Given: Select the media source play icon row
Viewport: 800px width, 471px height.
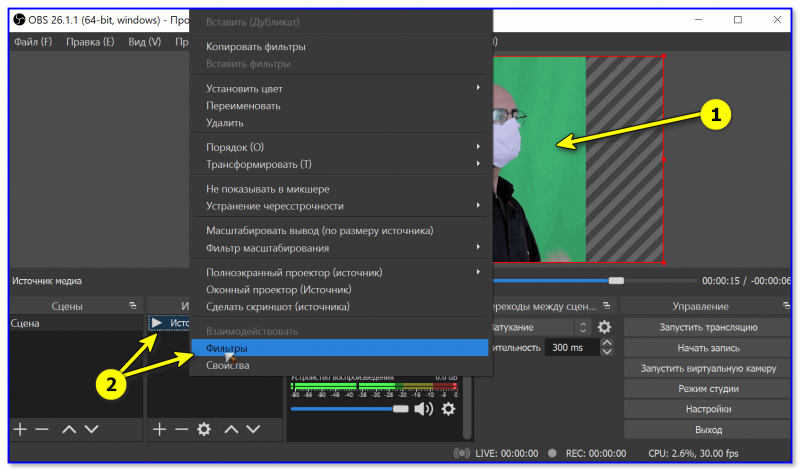Looking at the screenshot, I should (169, 323).
